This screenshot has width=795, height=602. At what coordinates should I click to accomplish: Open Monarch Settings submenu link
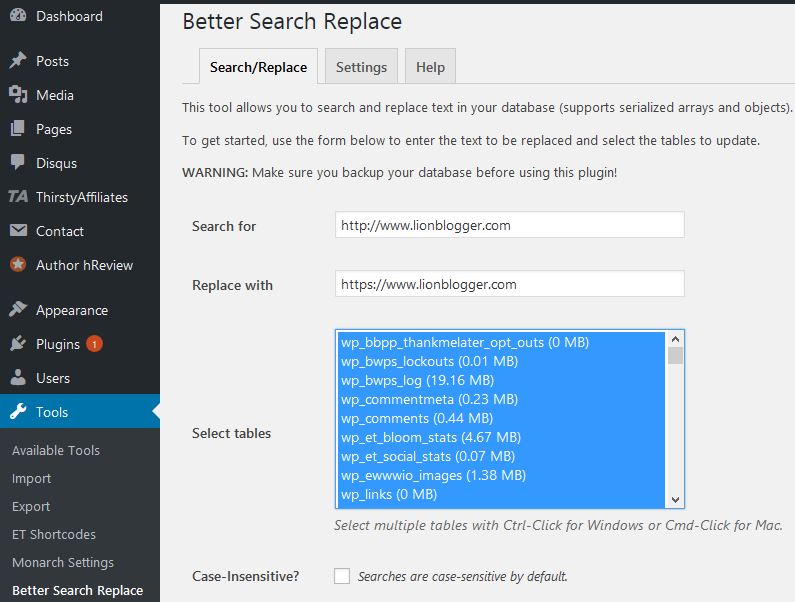[63, 562]
